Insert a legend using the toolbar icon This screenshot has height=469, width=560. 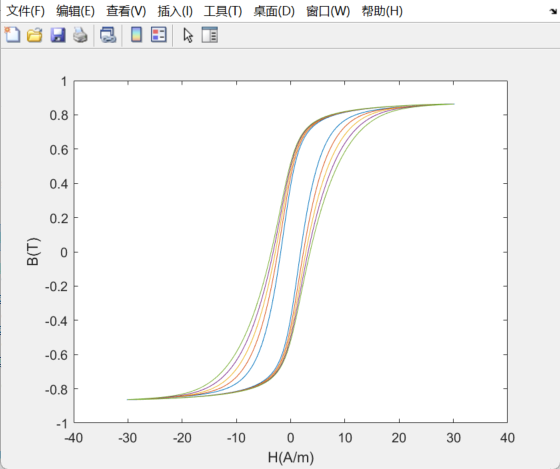coord(159,35)
